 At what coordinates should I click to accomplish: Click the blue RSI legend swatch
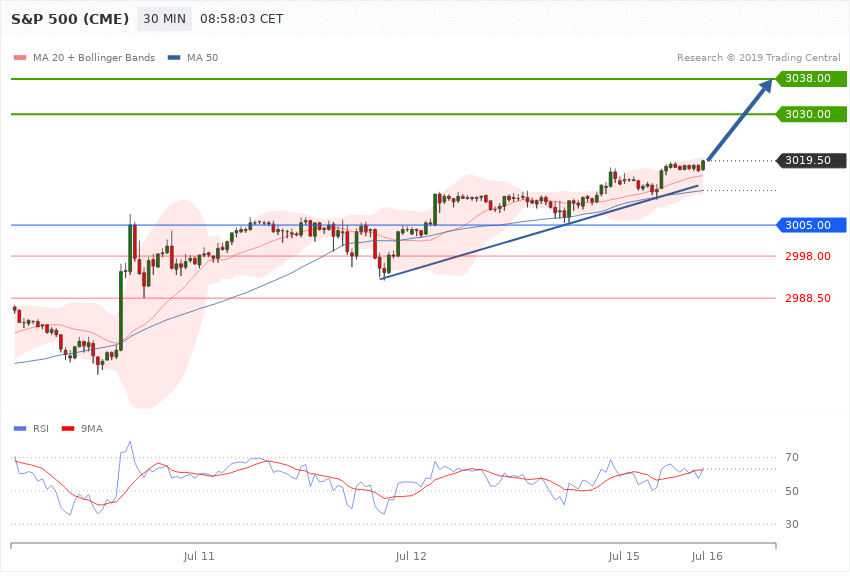click(20, 429)
